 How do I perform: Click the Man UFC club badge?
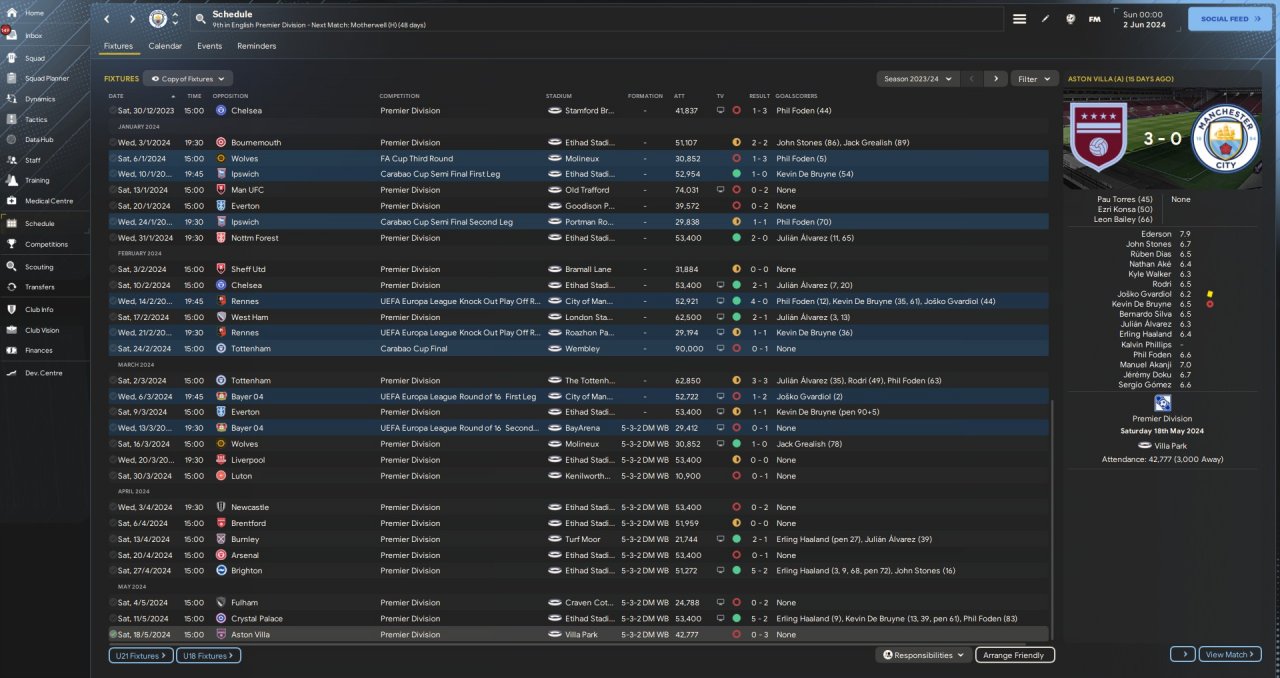(x=221, y=190)
